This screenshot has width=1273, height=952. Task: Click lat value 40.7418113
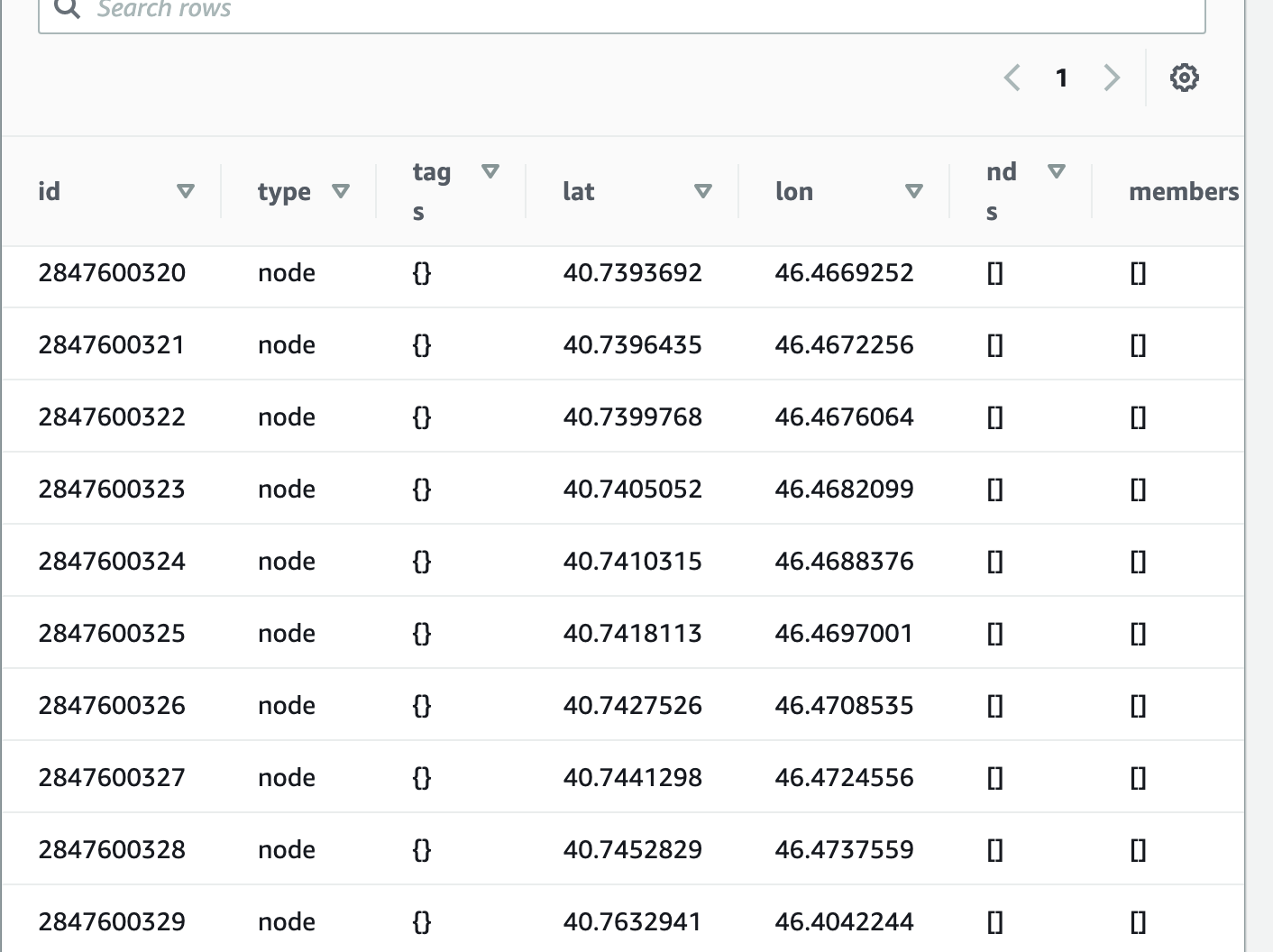[632, 633]
